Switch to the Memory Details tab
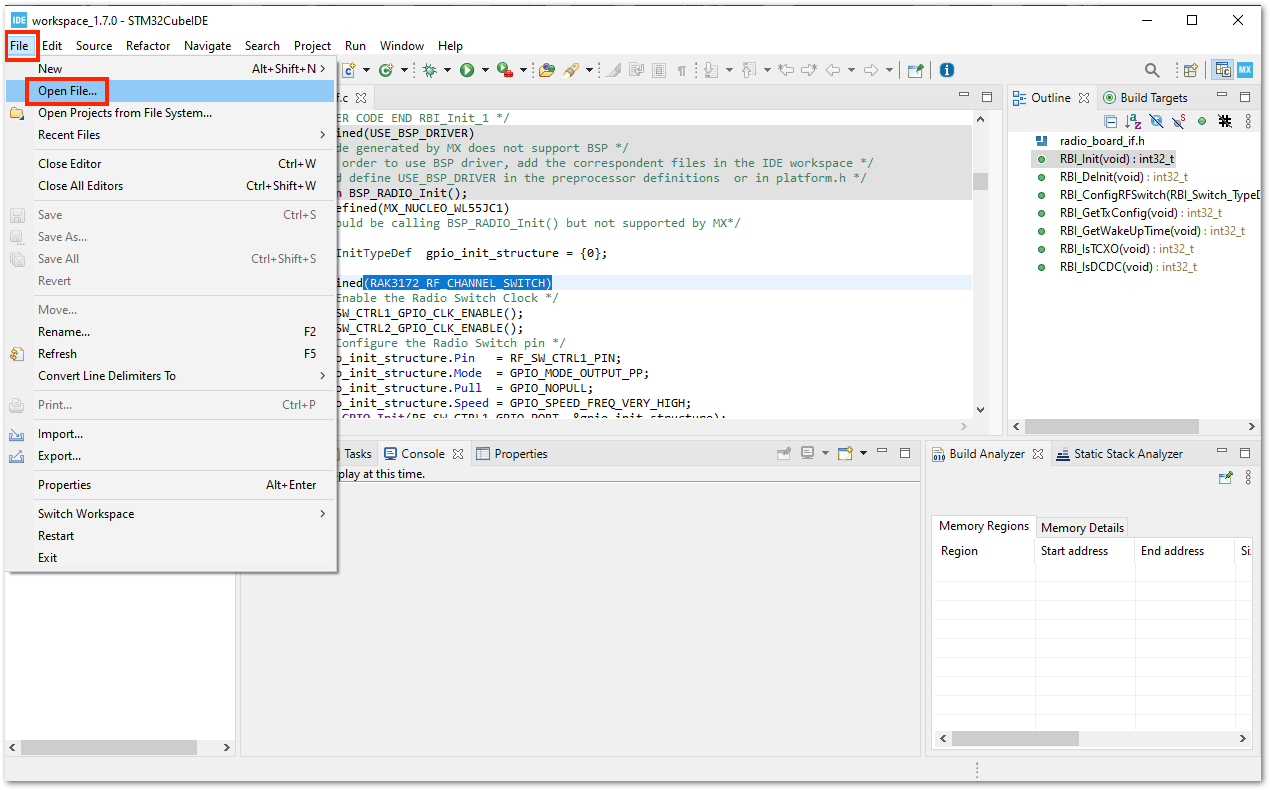Image resolution: width=1270 pixels, height=790 pixels. (x=1082, y=527)
